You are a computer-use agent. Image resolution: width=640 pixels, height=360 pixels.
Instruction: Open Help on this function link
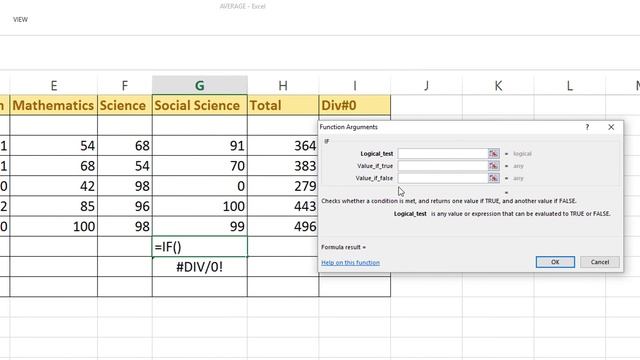click(350, 262)
